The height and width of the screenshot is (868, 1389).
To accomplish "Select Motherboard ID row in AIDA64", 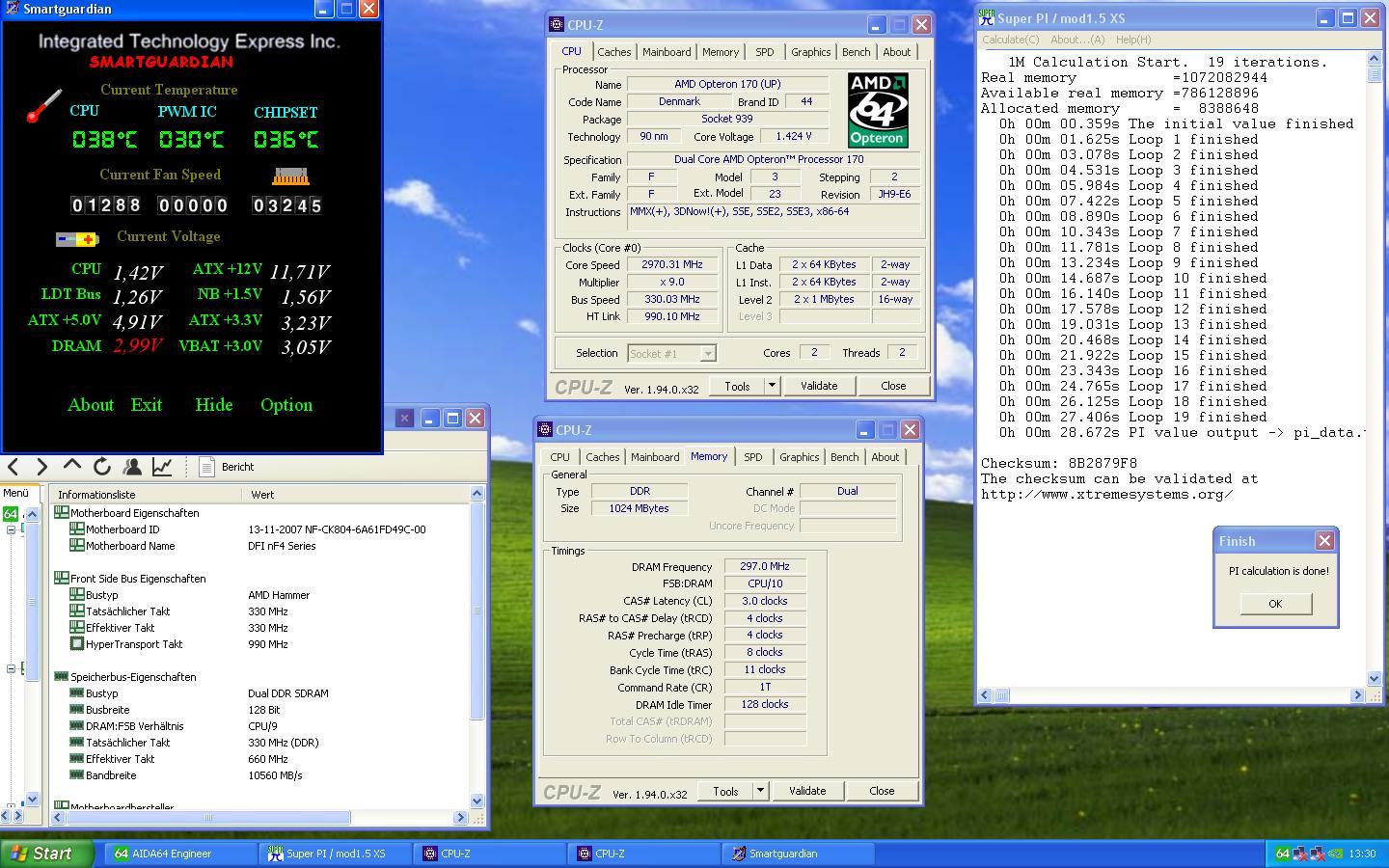I will 260,529.
